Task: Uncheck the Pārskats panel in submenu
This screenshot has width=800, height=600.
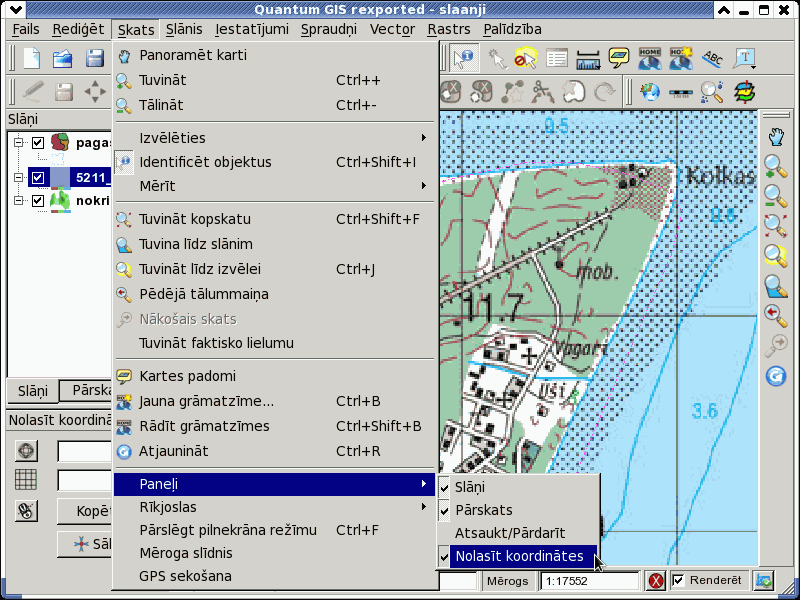Action: click(518, 510)
